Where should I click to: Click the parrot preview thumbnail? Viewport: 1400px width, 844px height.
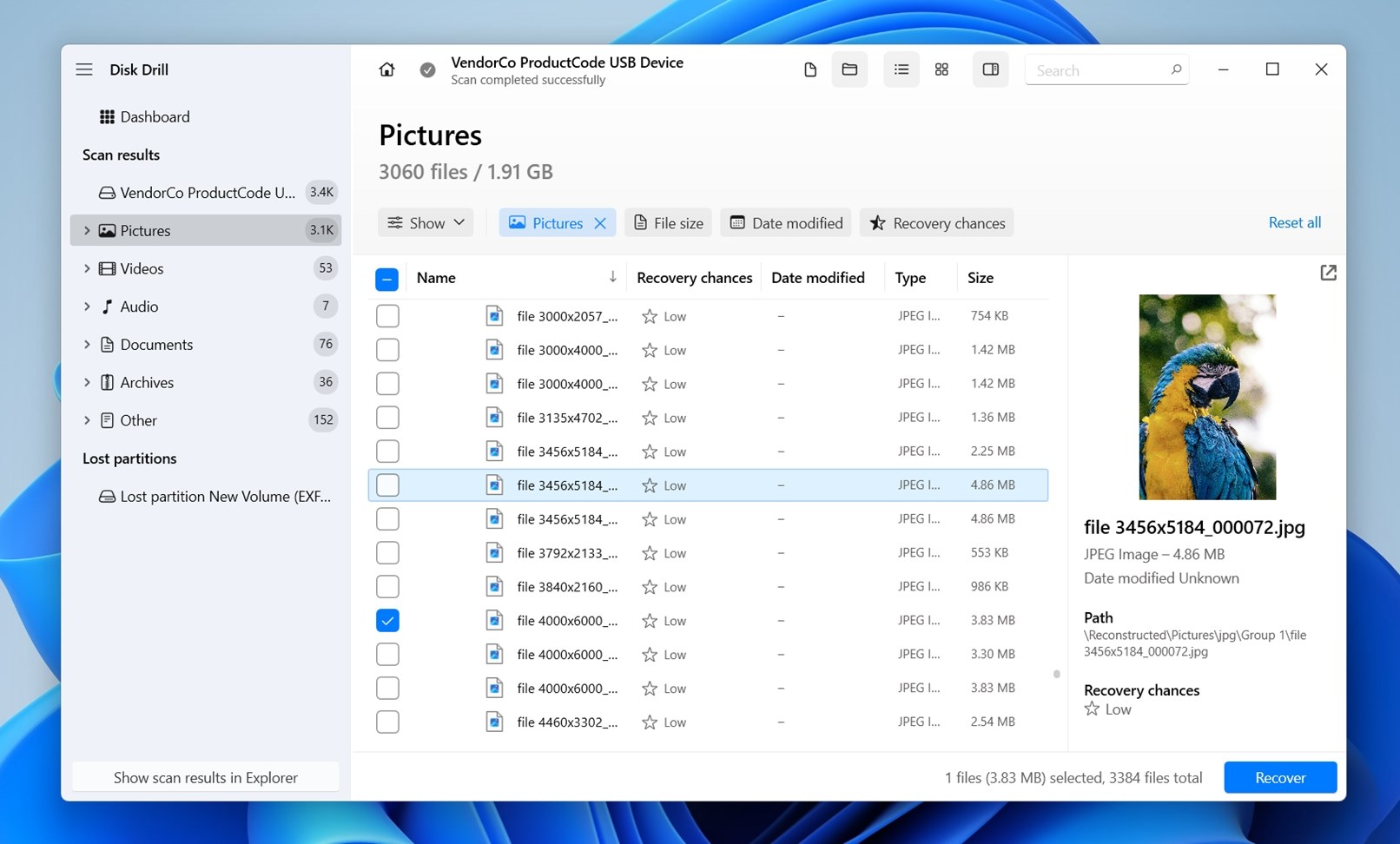[1207, 397]
